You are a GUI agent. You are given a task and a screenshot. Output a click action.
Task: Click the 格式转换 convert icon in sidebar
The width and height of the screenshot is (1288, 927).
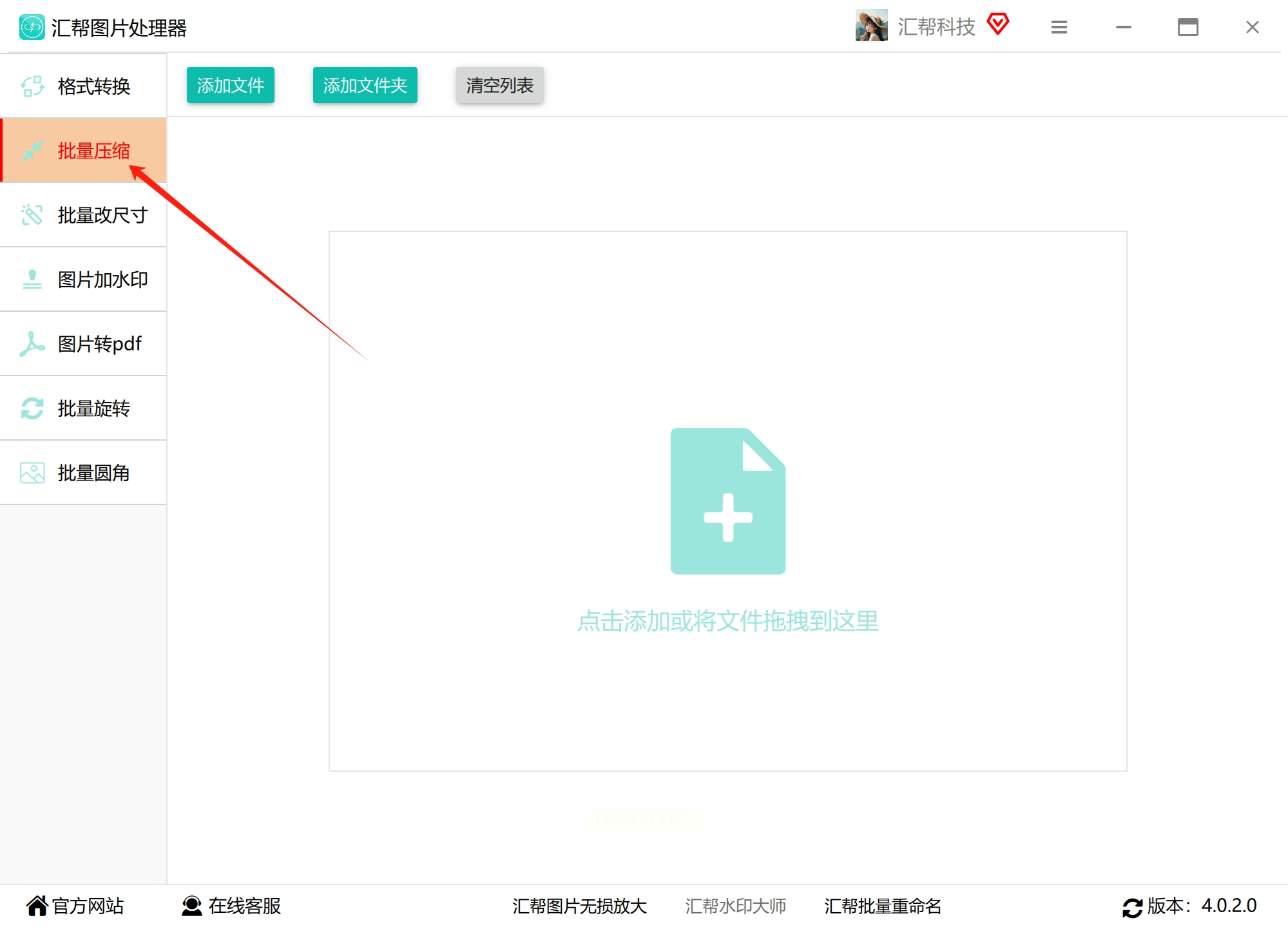[32, 86]
